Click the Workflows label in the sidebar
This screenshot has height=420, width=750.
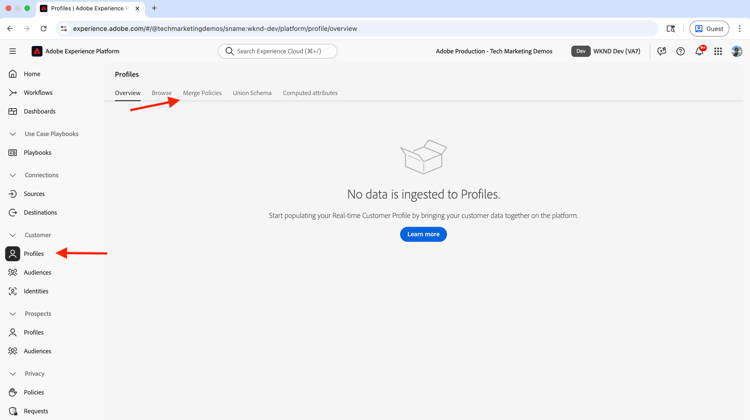click(38, 92)
